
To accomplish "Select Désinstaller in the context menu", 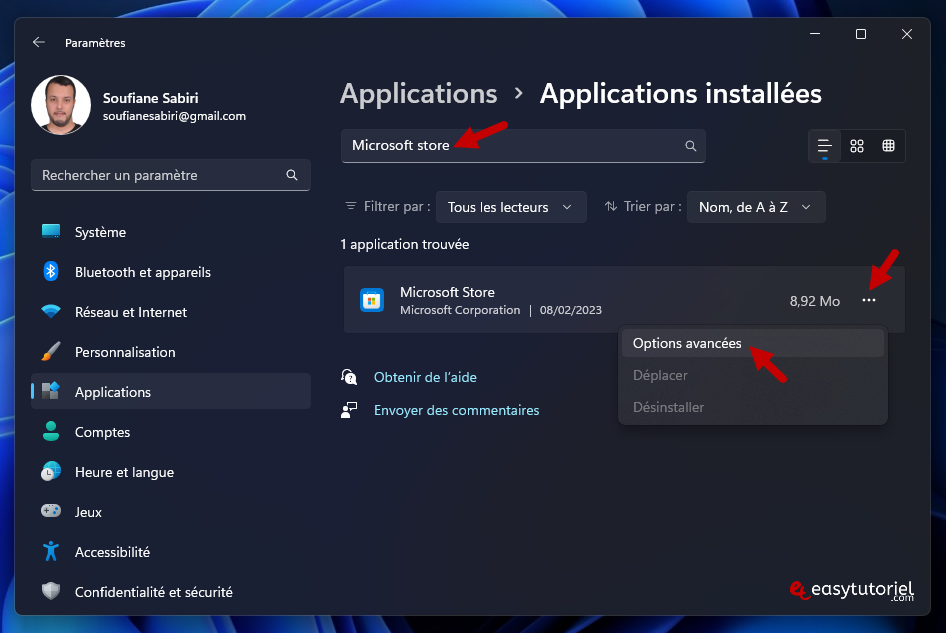I will click(x=752, y=407).
